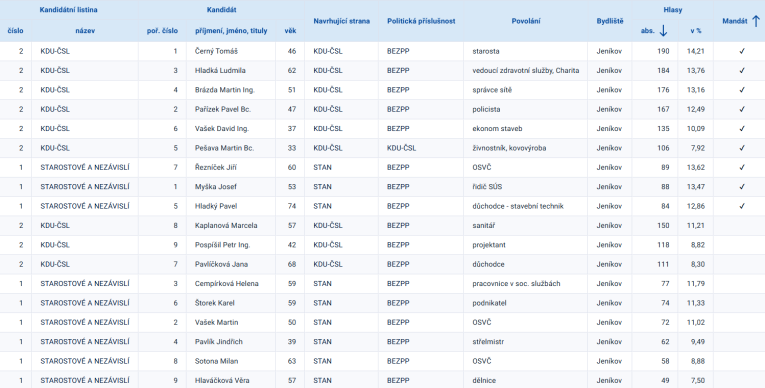Click the 'poř. číslo' column header
Screen dimensions: 765x388
[x=162, y=31]
